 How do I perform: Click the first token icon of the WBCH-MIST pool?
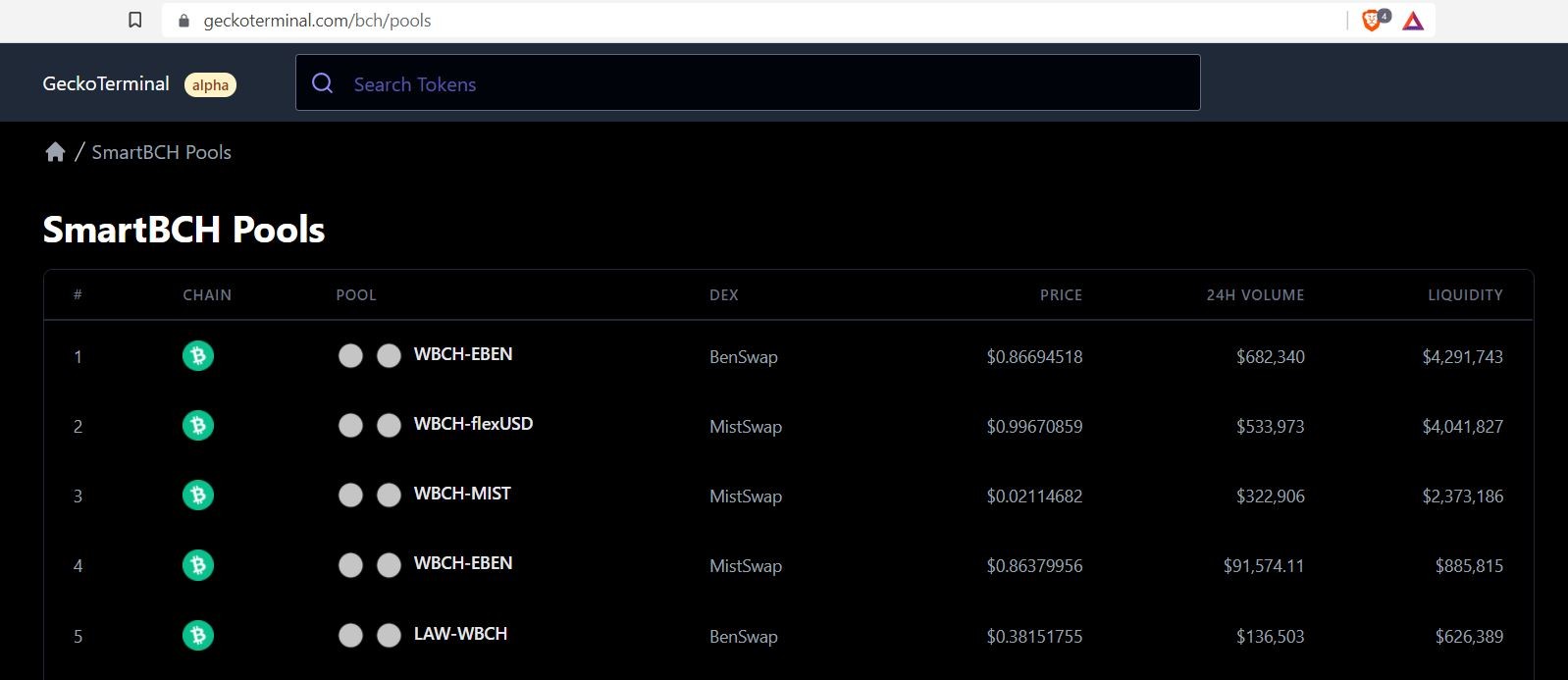[350, 495]
